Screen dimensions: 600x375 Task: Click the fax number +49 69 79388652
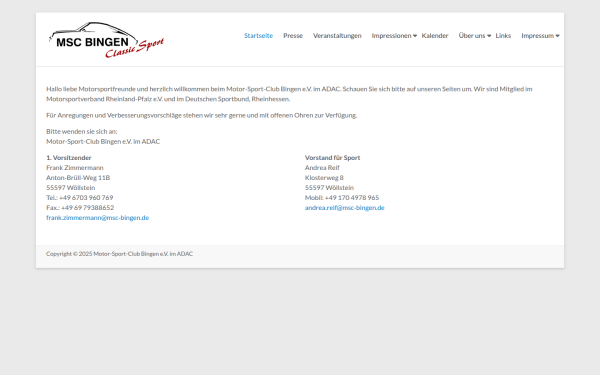point(87,208)
